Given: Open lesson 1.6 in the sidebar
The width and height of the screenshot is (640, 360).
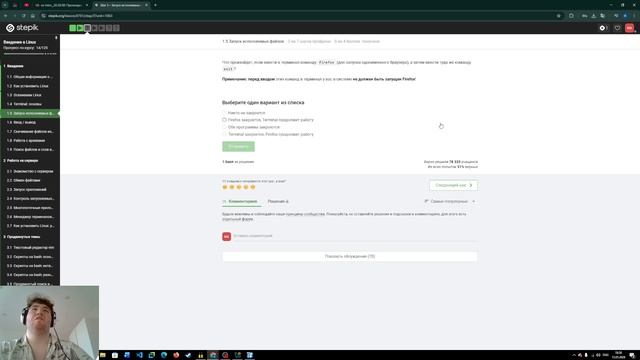Looking at the screenshot, I should click(30, 122).
